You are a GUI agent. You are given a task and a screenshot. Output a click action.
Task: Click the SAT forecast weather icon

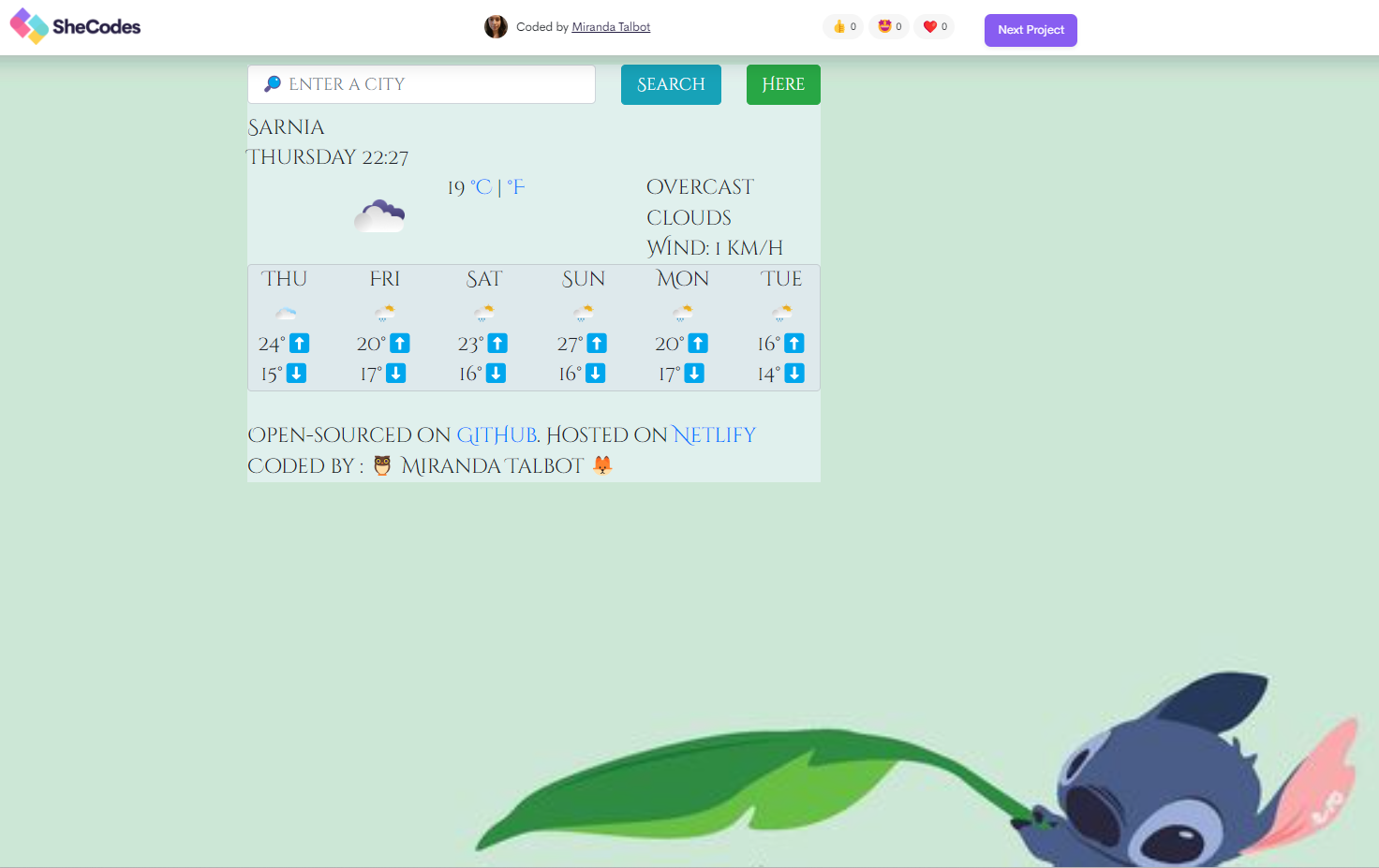[x=484, y=313]
